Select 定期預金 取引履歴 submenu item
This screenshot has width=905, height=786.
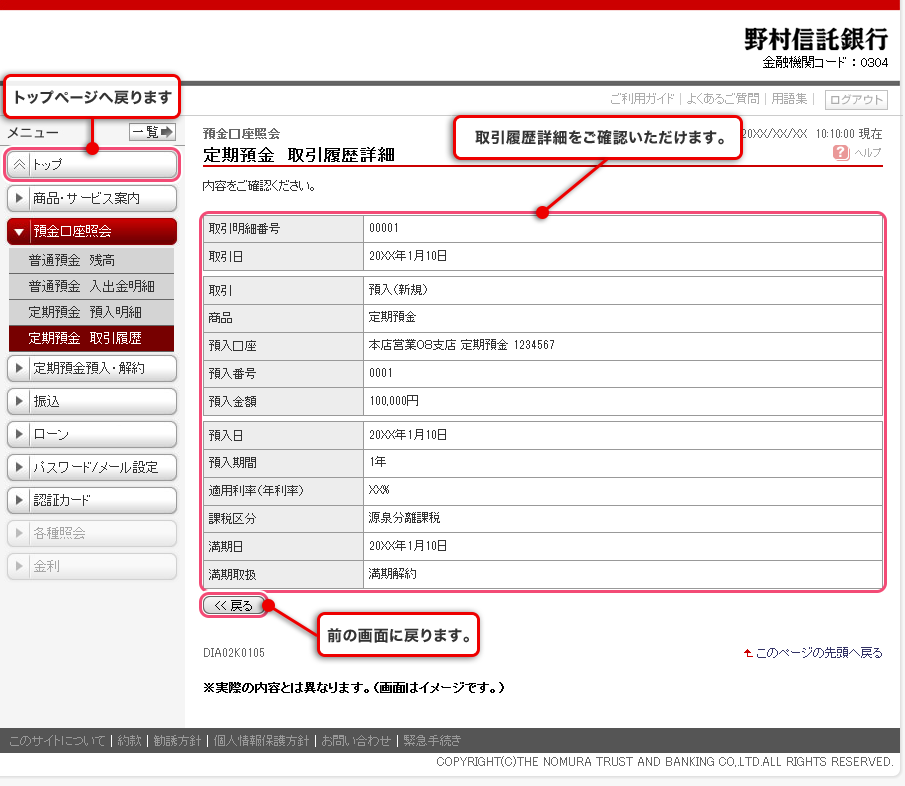coord(92,338)
